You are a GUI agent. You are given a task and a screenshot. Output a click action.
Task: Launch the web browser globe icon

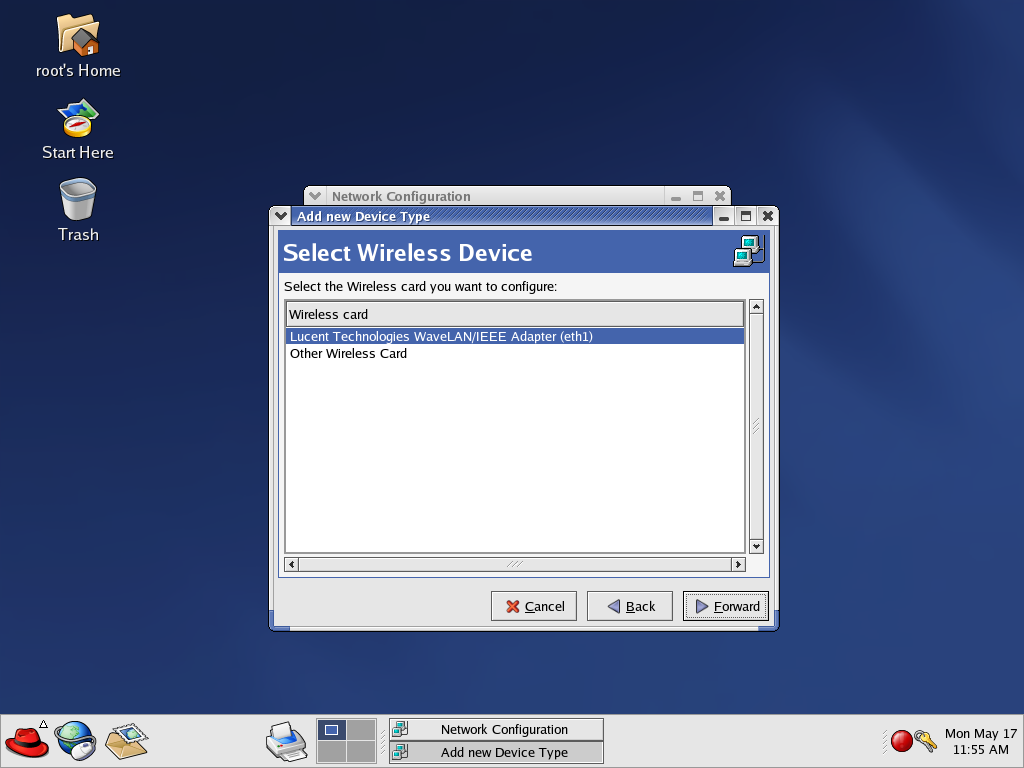tap(75, 741)
